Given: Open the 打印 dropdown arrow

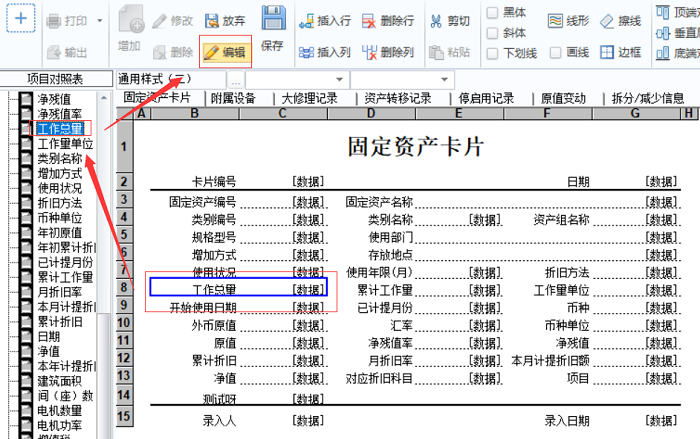Looking at the screenshot, I should [100, 21].
